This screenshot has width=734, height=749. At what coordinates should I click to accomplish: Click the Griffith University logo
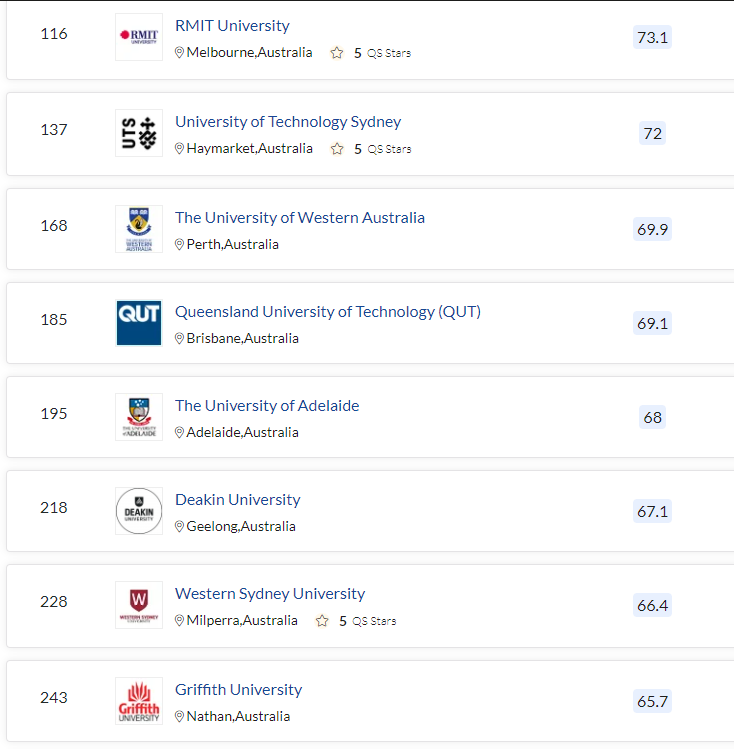click(139, 701)
